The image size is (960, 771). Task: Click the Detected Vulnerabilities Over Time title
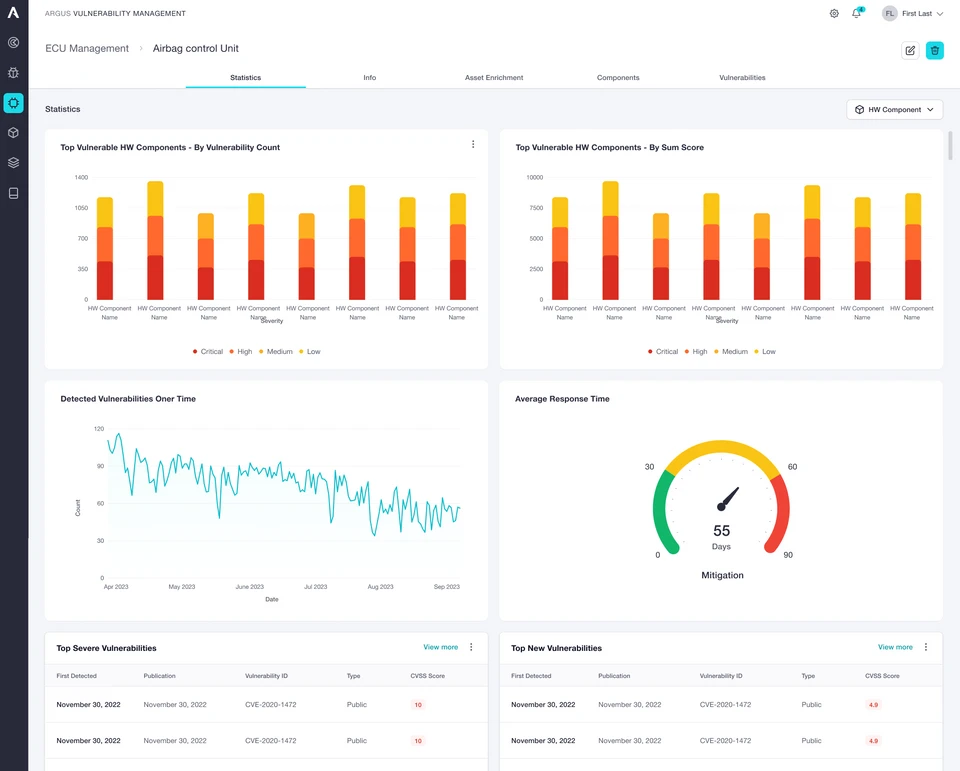(128, 399)
